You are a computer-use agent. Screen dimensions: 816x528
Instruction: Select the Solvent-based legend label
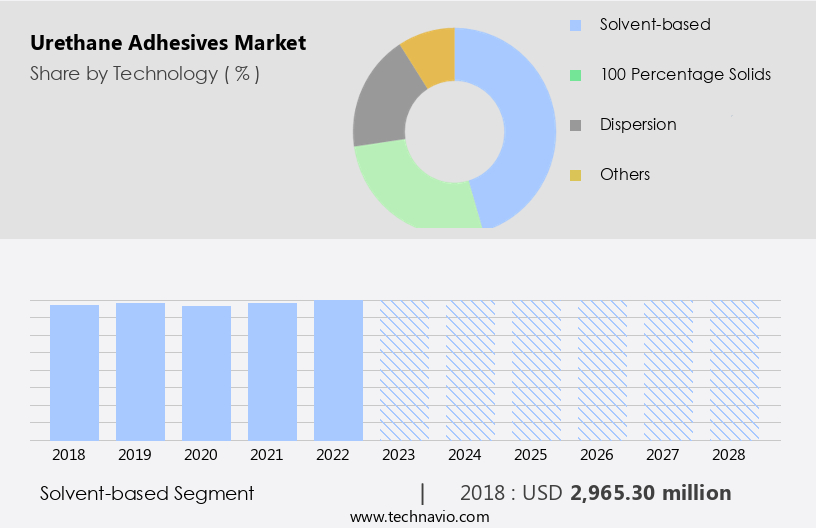coord(655,24)
